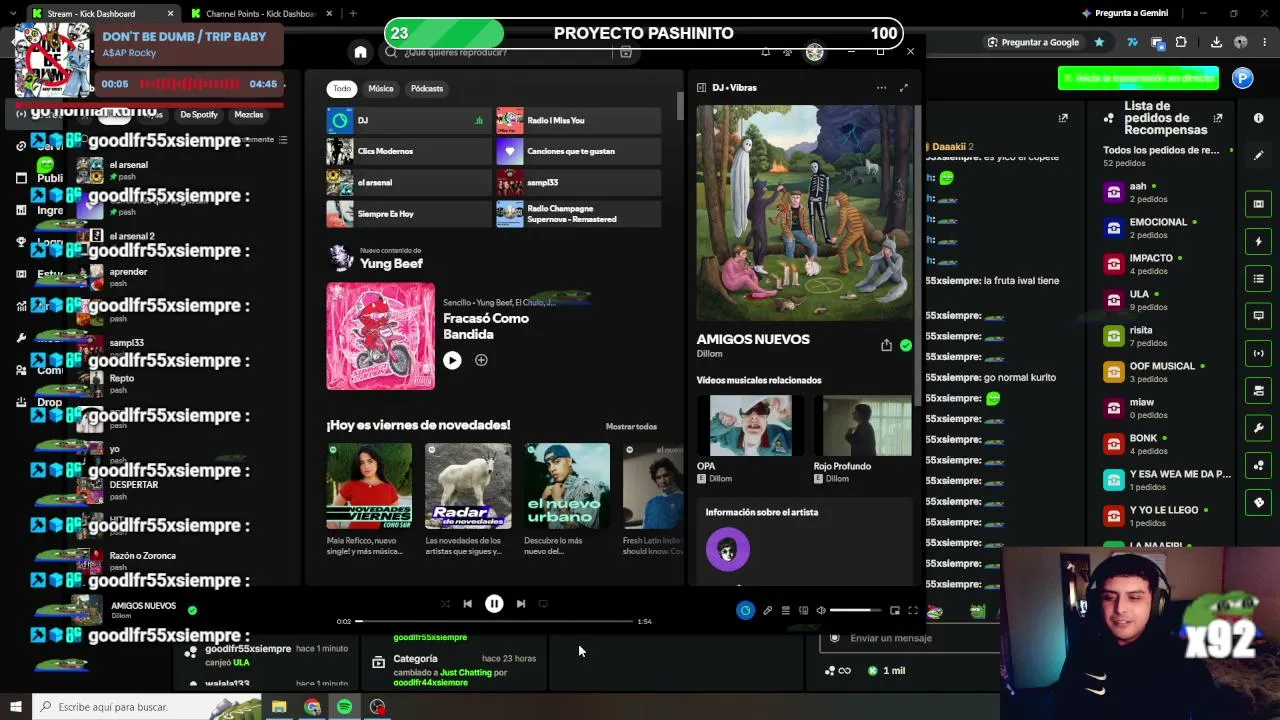The image size is (1280, 720).
Task: Open Kick rewards list in popout window
Action: click(x=1217, y=118)
